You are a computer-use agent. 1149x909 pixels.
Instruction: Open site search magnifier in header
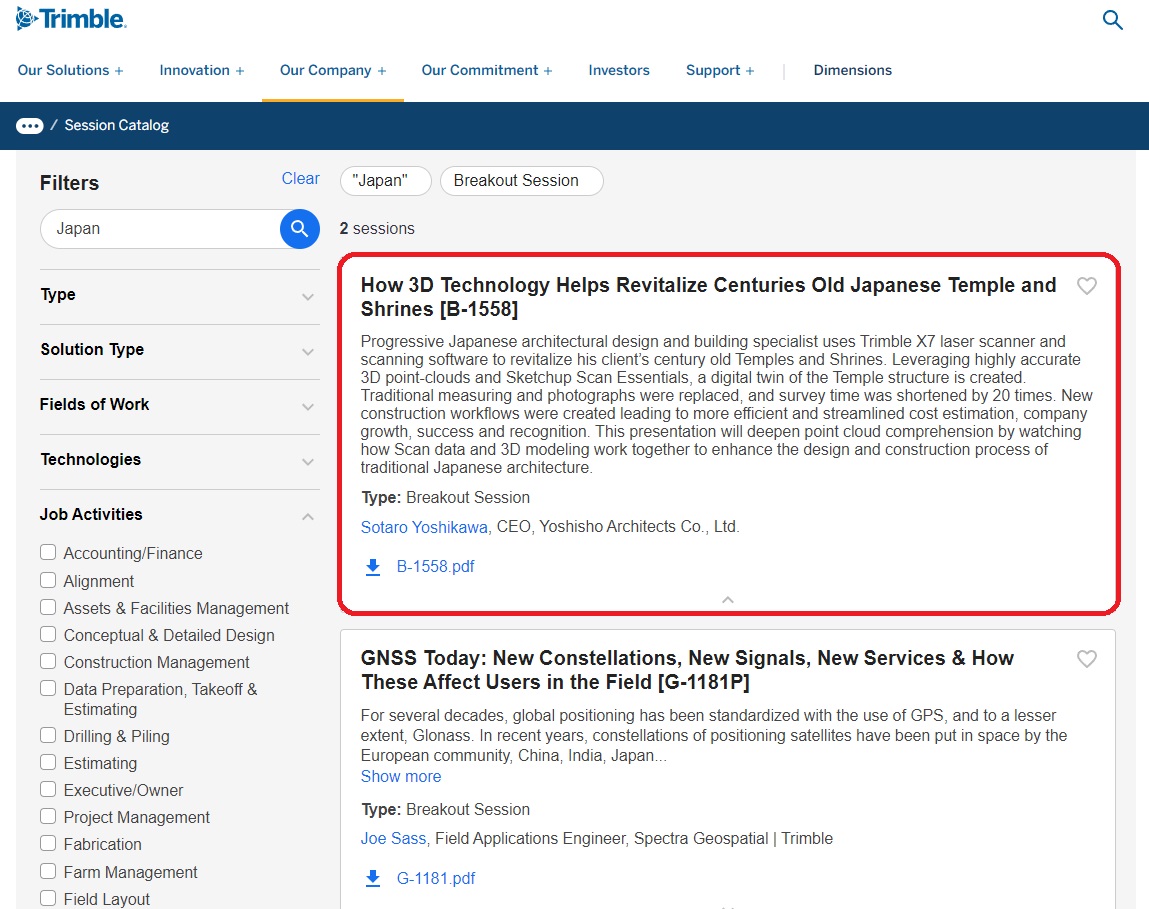tap(1112, 20)
